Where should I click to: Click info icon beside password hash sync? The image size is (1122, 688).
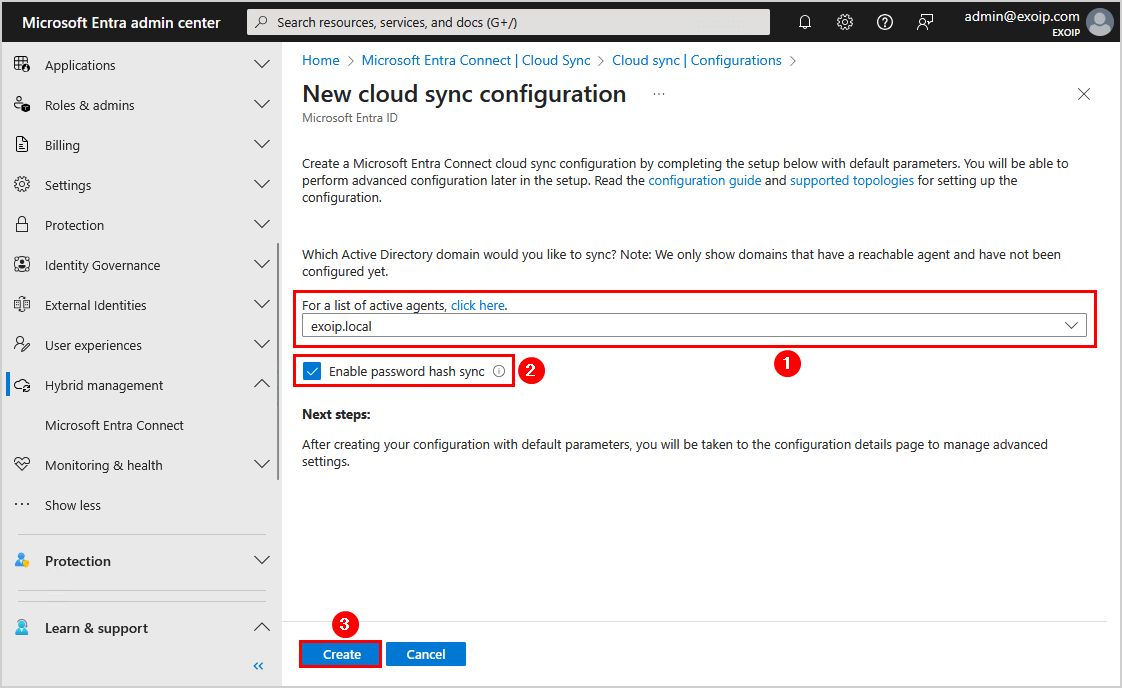(499, 372)
